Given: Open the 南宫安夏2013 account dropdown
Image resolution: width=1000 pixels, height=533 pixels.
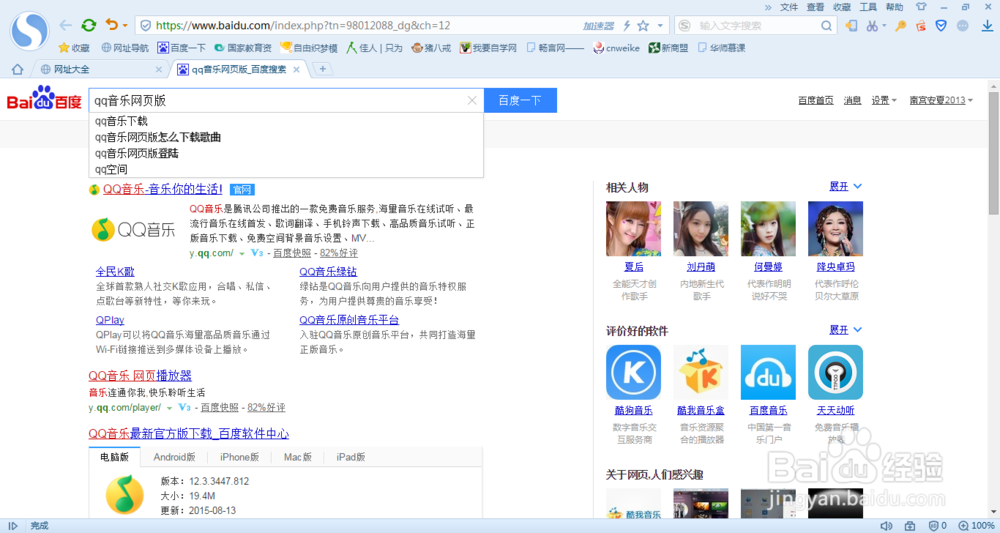Looking at the screenshot, I should [x=941, y=101].
